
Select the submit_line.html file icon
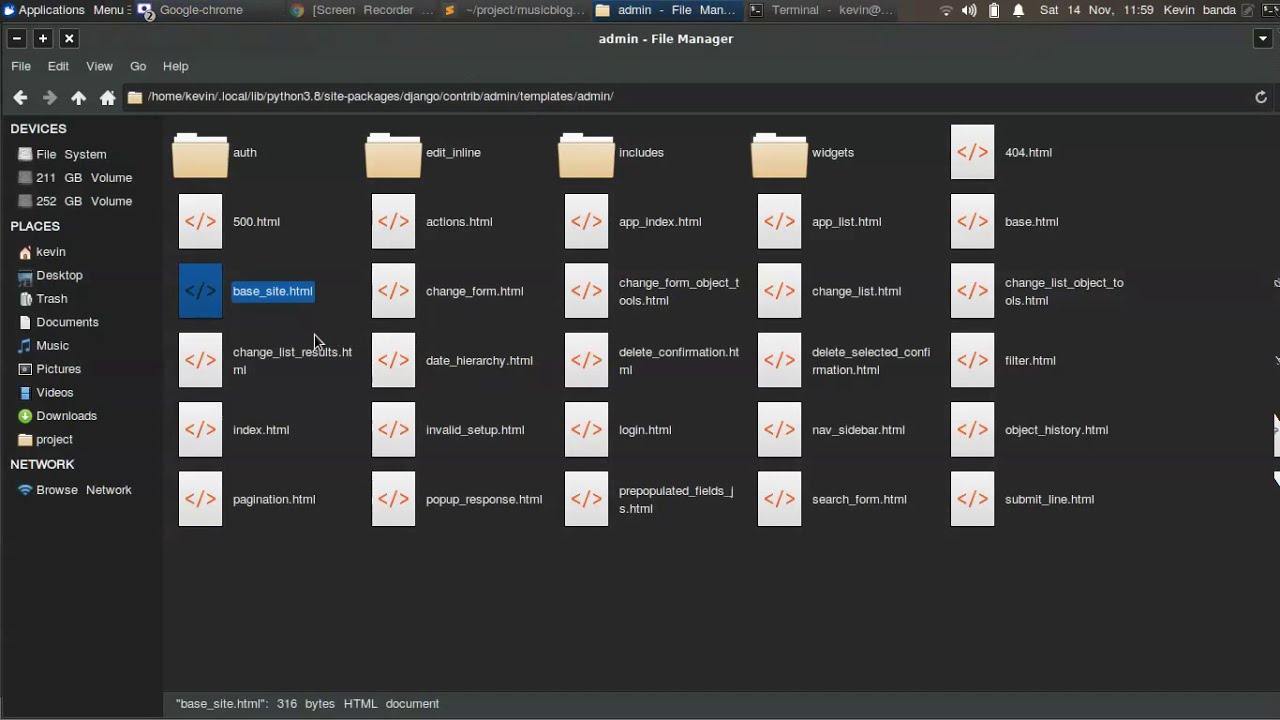(972, 499)
